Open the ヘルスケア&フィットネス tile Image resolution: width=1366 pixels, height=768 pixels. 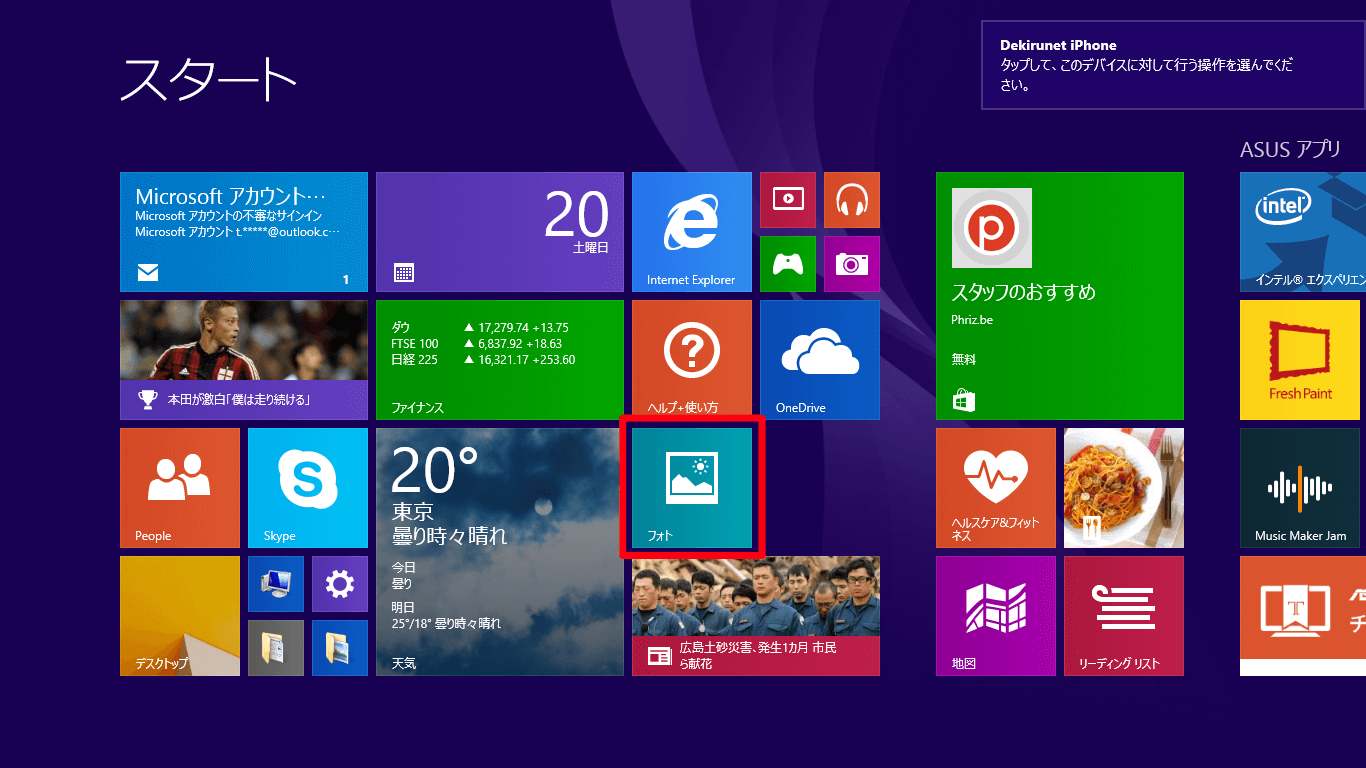point(996,488)
